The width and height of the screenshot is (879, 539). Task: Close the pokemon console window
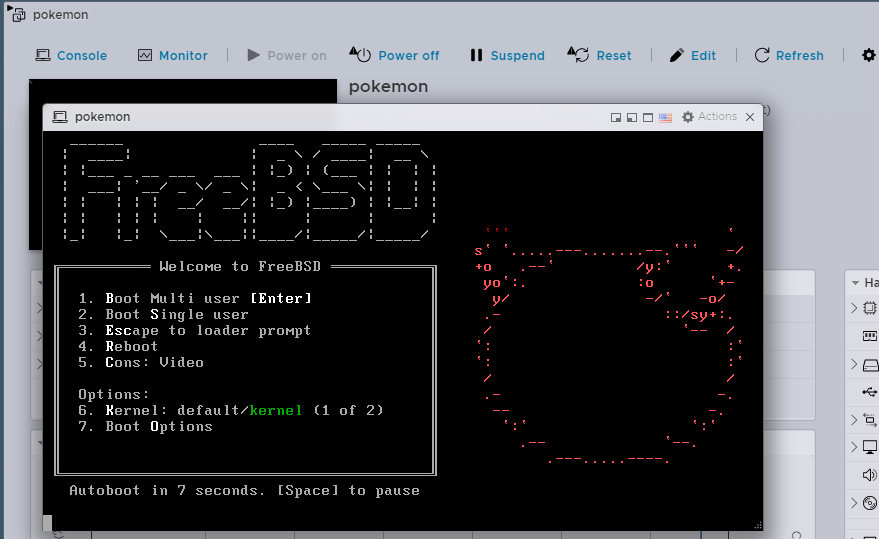[750, 117]
